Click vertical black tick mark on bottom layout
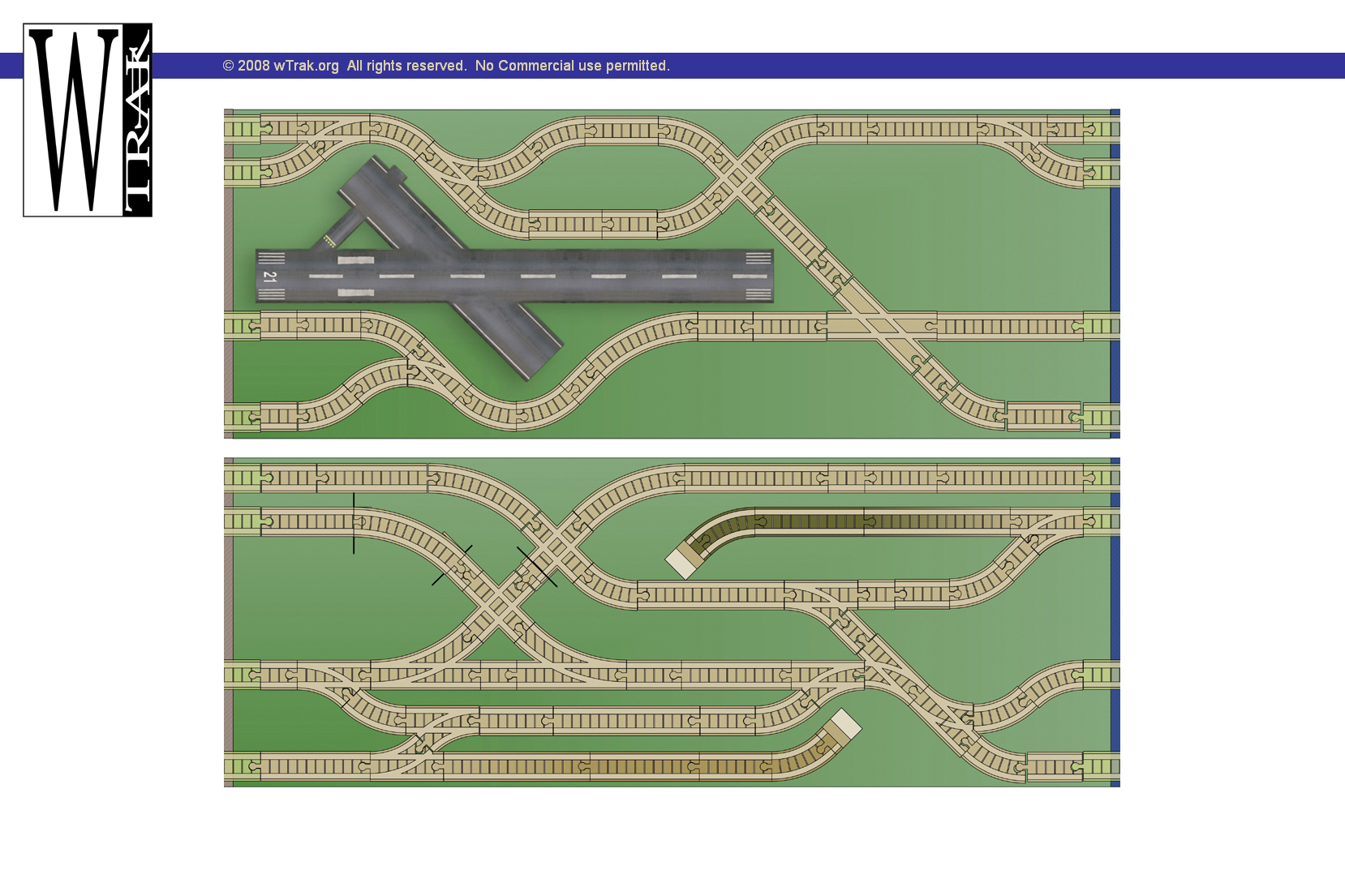The image size is (1345, 896). 354,524
